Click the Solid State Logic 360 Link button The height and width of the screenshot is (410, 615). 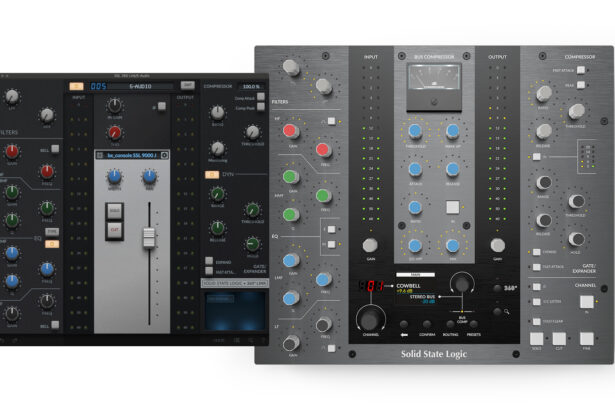235,283
